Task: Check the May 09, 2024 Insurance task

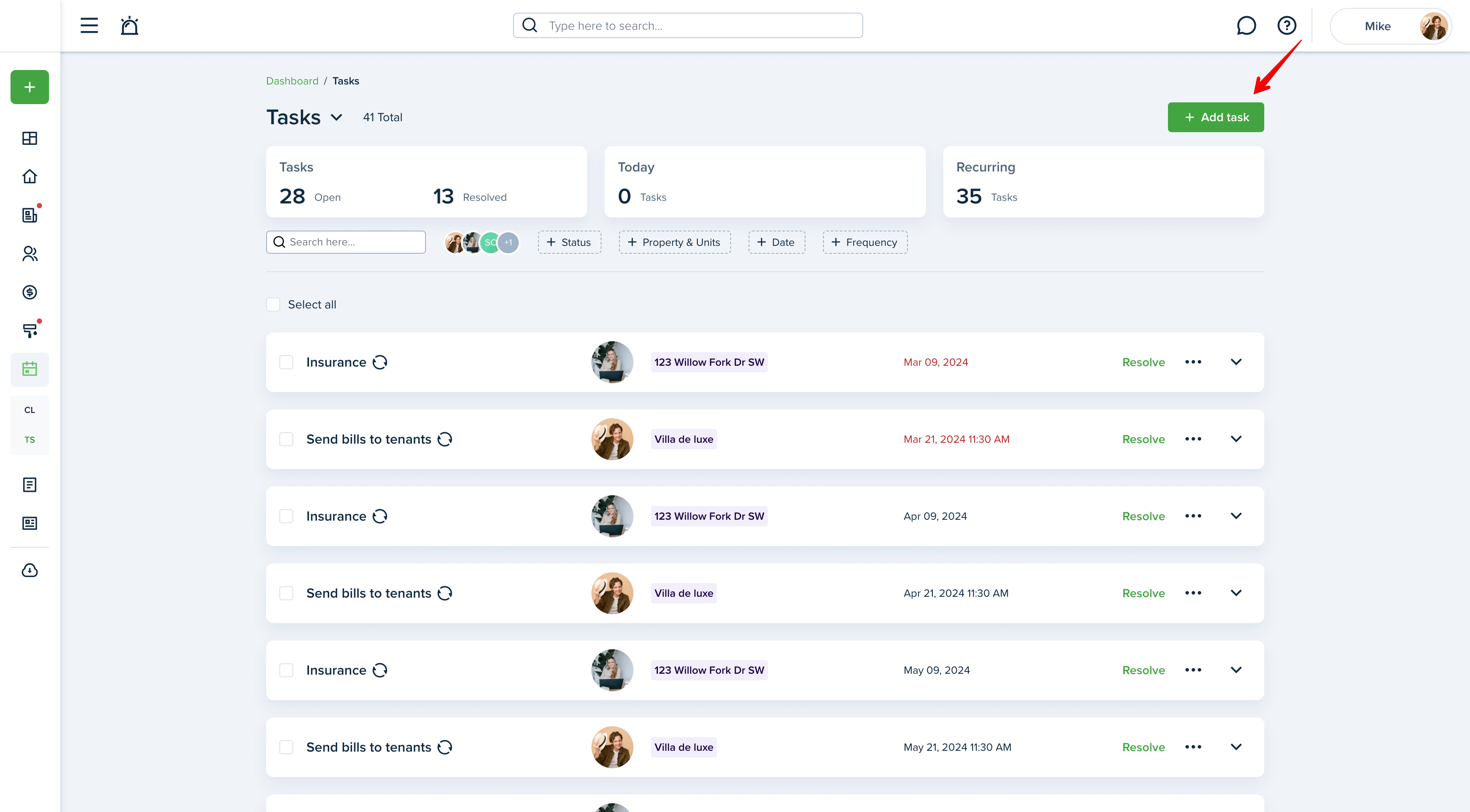Action: coord(286,670)
